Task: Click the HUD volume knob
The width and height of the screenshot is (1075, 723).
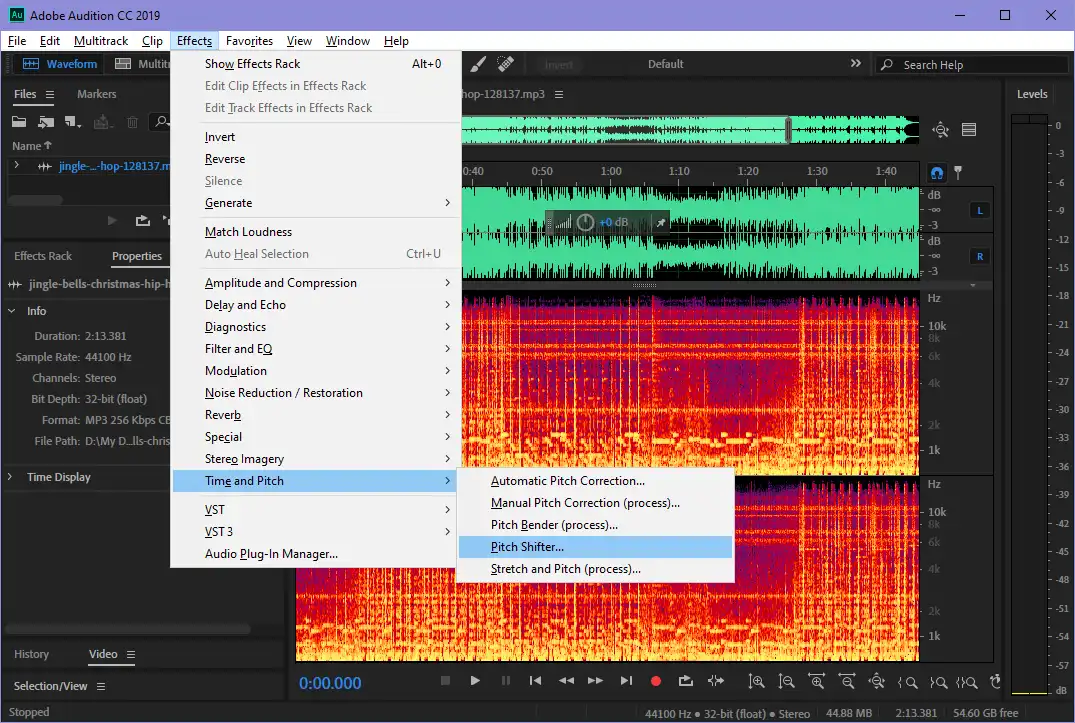Action: pyautogui.click(x=585, y=222)
